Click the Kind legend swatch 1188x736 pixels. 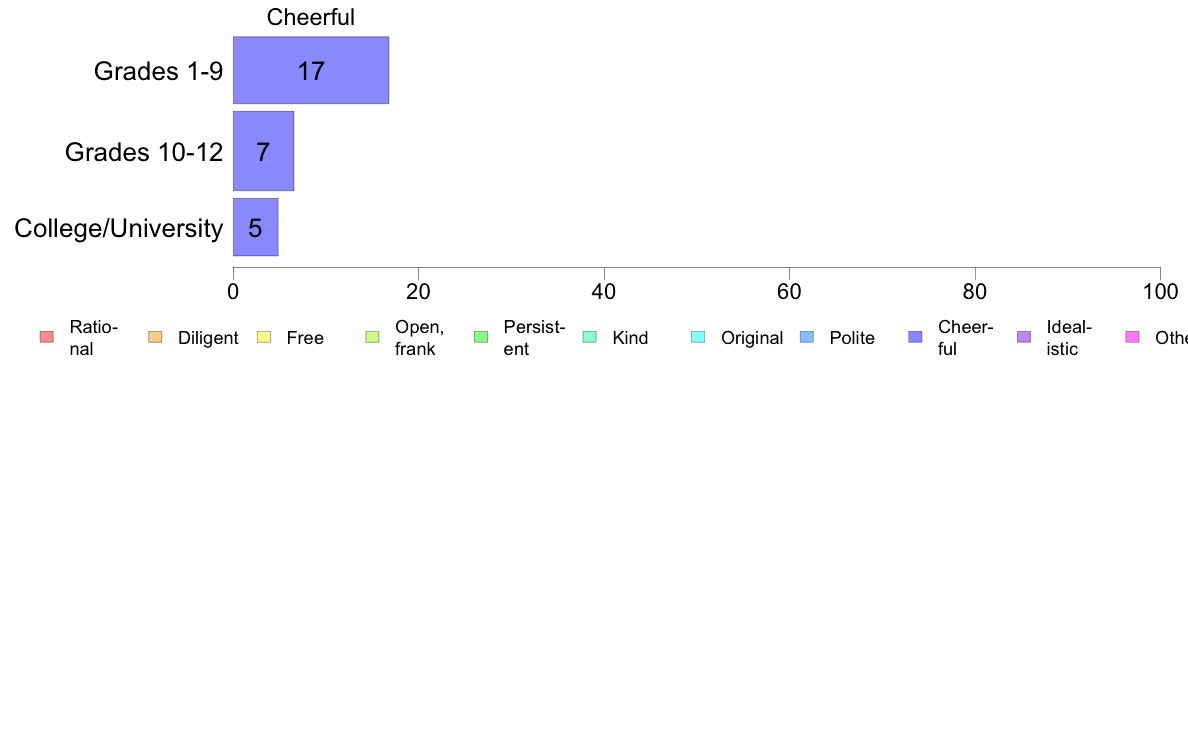point(589,337)
